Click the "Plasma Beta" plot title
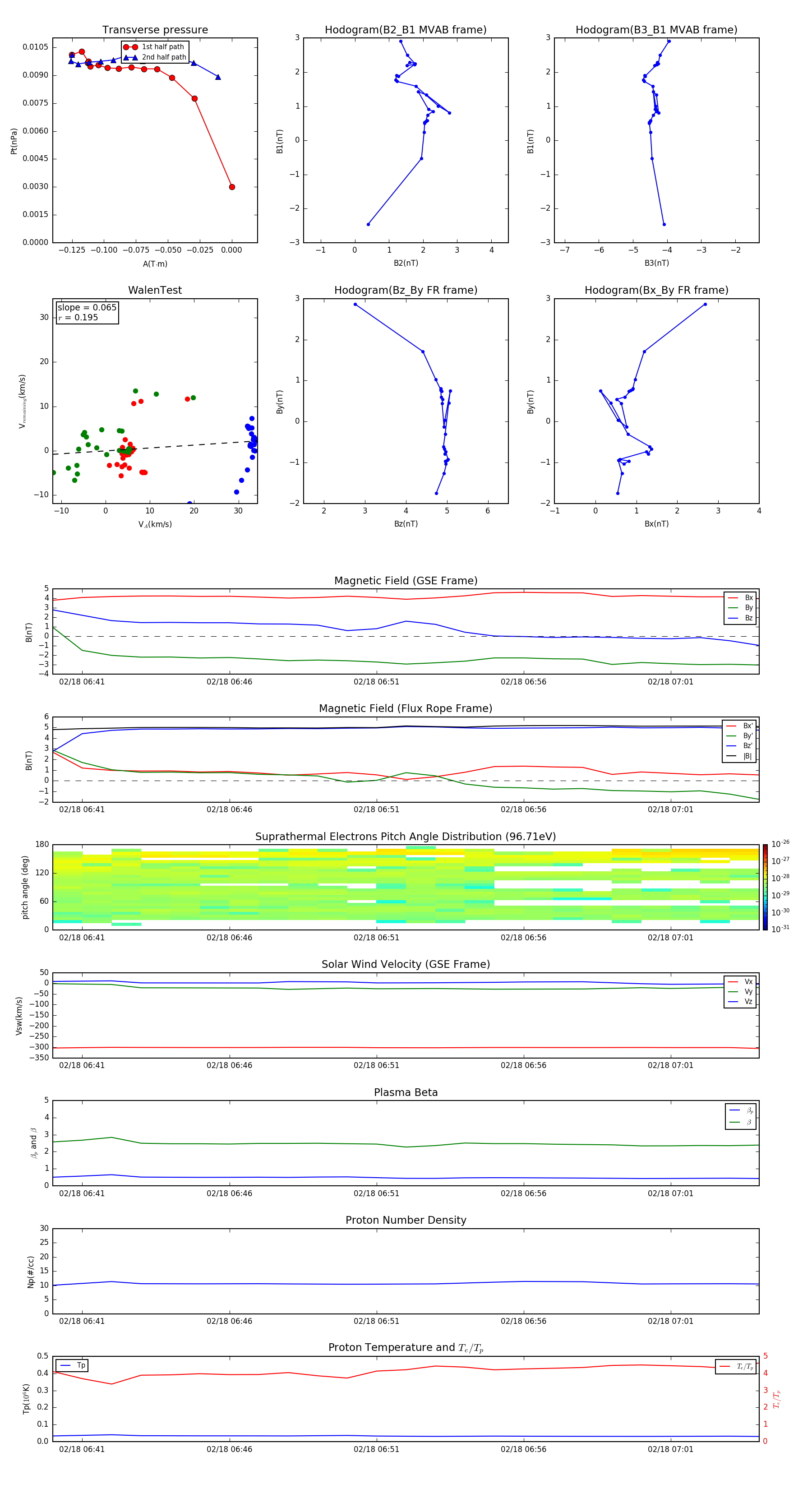 [x=406, y=1093]
